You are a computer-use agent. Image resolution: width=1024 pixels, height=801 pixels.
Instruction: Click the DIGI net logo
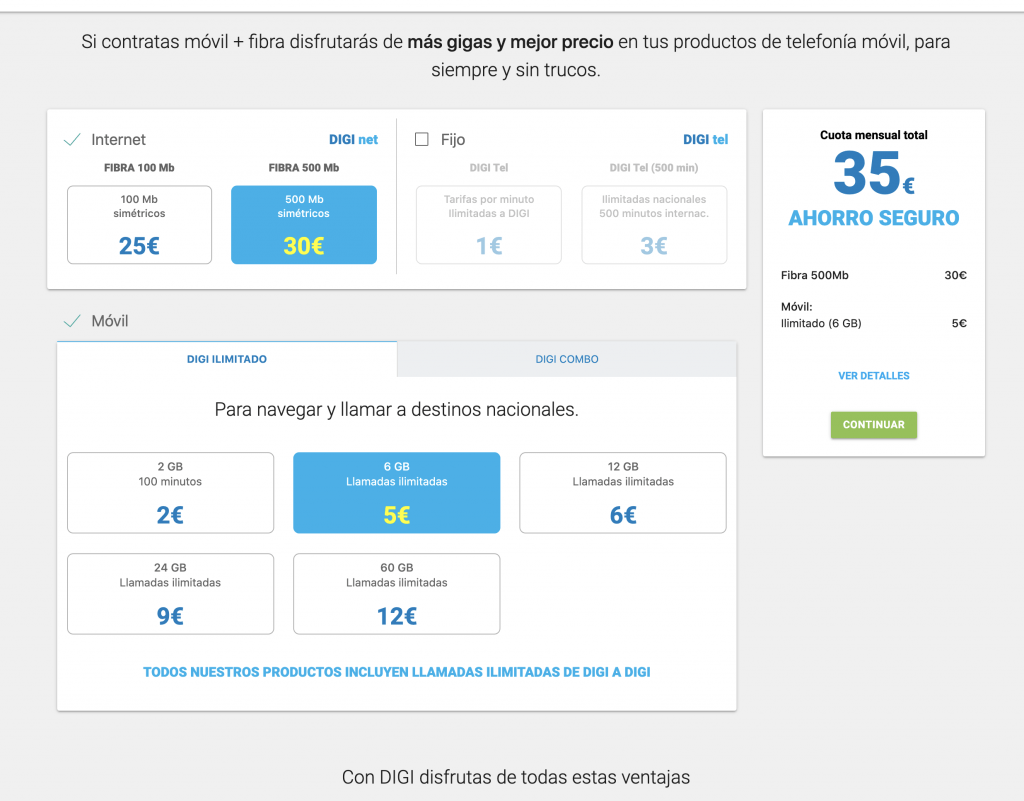[353, 140]
